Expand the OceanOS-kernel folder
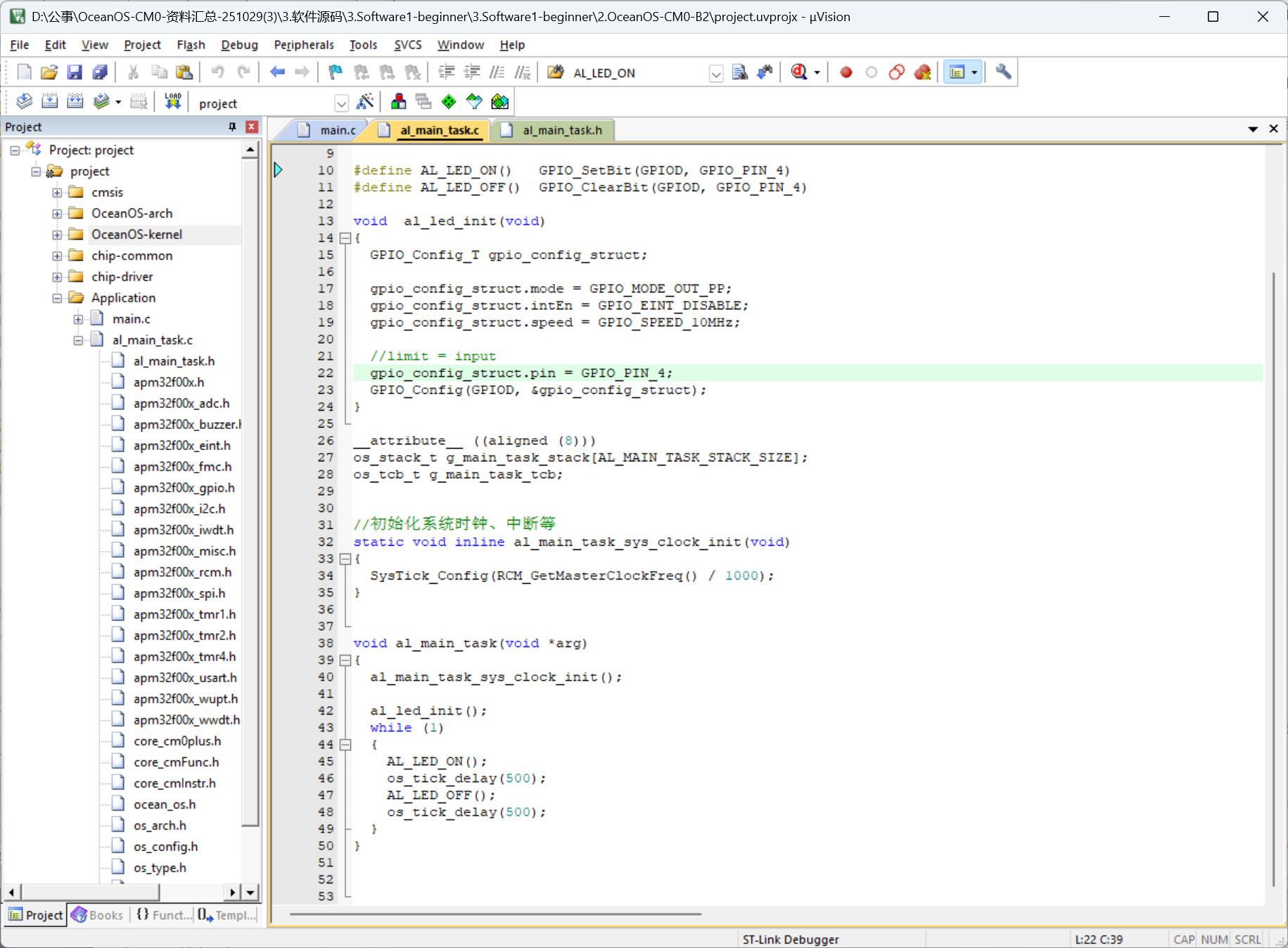The height and width of the screenshot is (948, 1288). click(x=57, y=235)
